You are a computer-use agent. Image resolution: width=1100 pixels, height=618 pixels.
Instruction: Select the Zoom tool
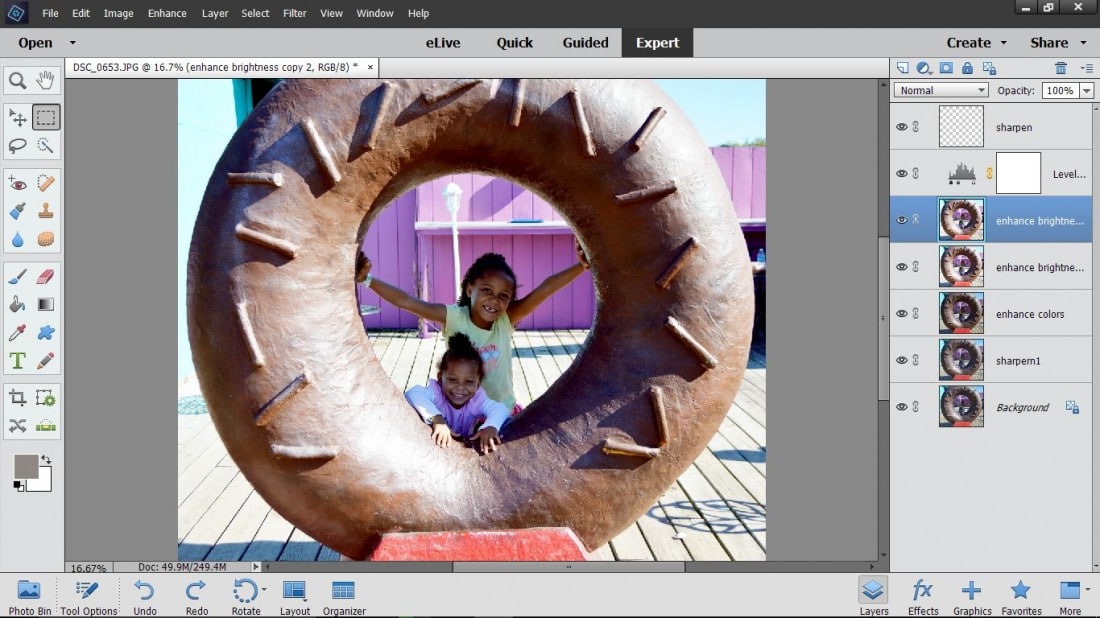click(x=18, y=81)
